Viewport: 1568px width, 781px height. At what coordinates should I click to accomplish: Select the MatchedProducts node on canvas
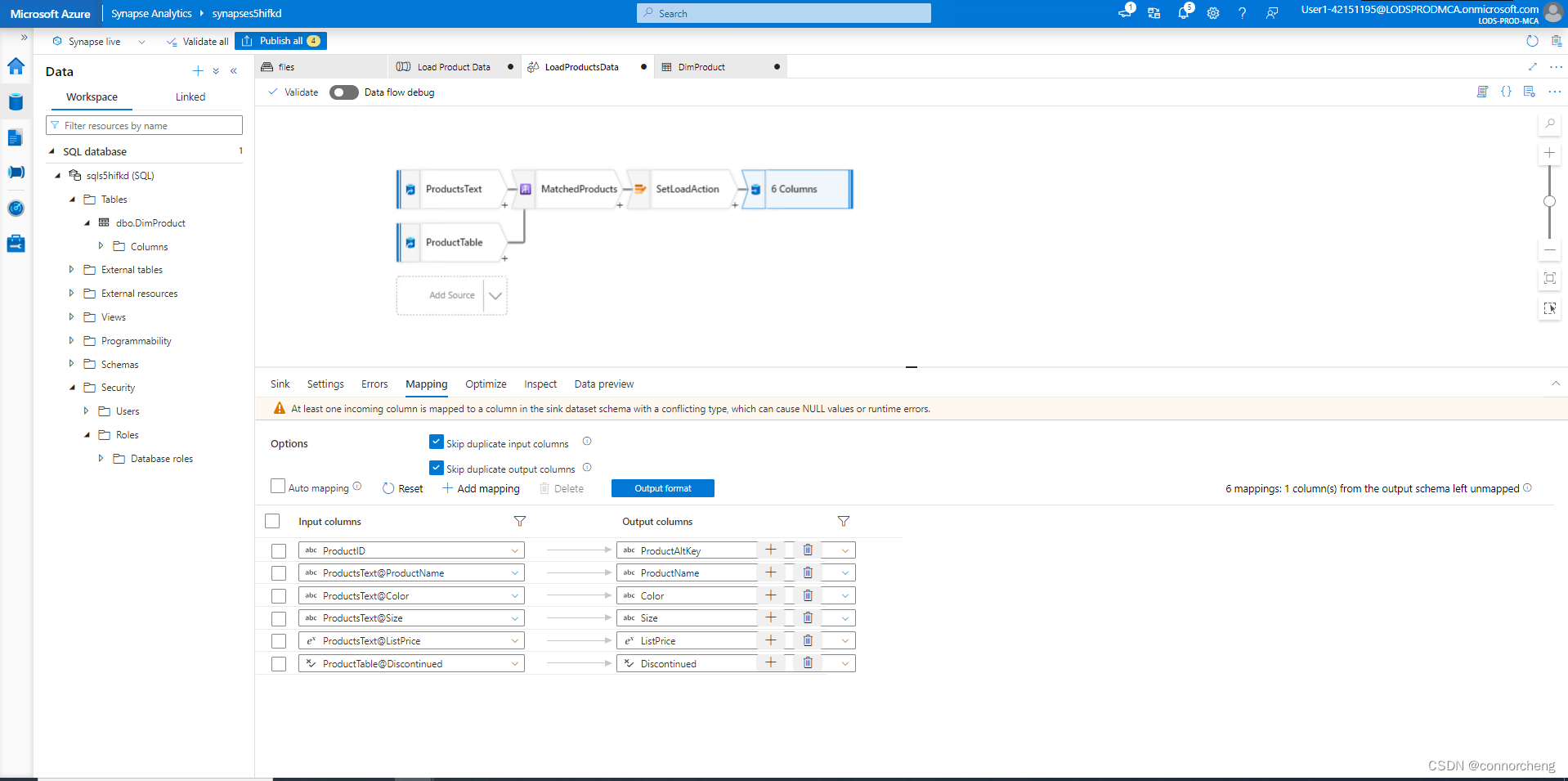click(x=568, y=189)
